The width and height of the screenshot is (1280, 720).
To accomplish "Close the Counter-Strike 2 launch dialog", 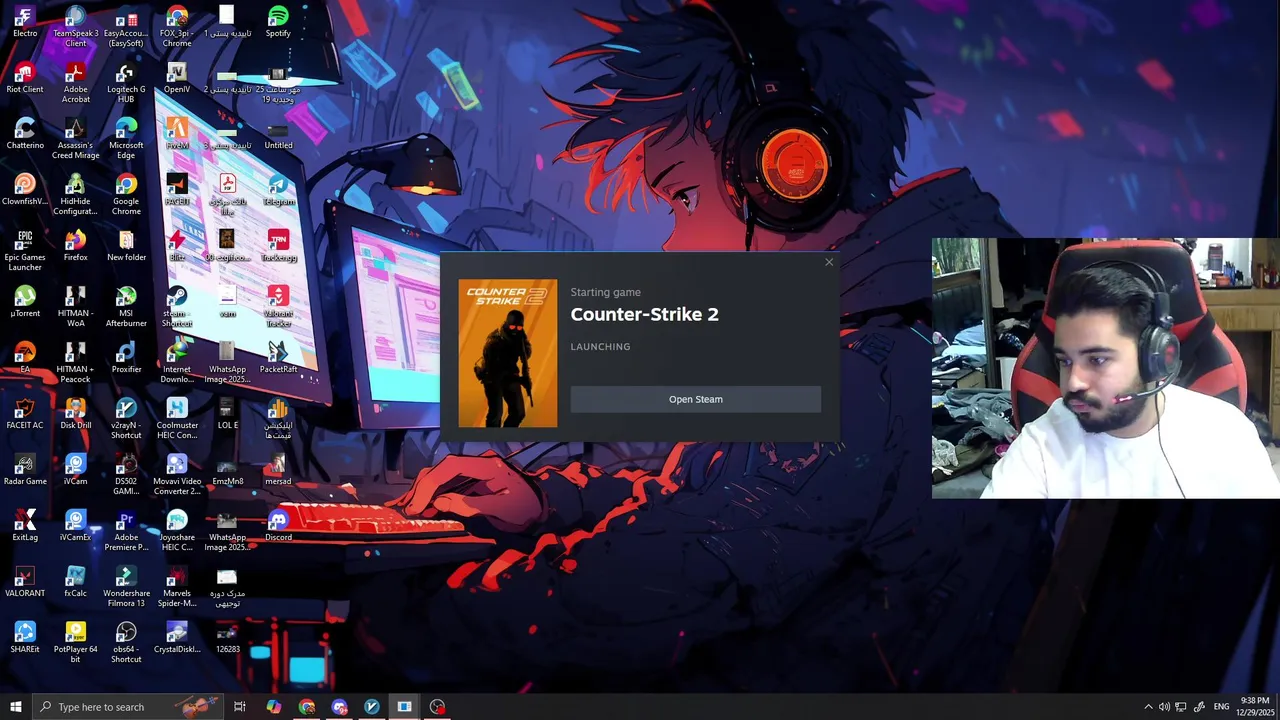I will click(x=829, y=262).
